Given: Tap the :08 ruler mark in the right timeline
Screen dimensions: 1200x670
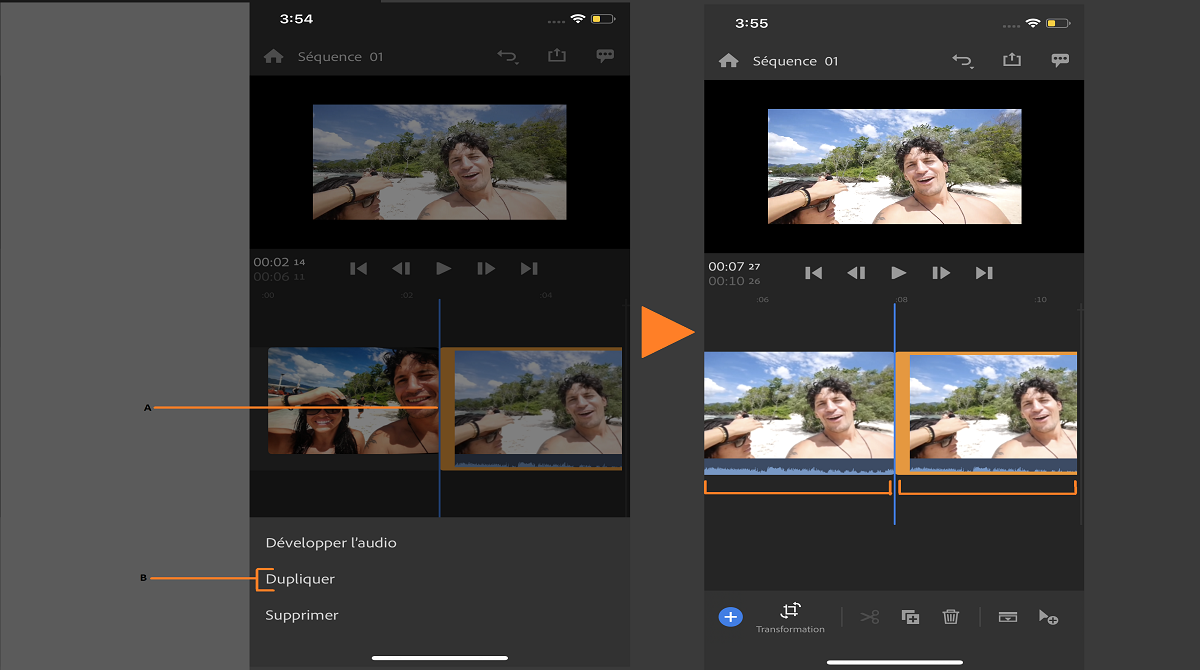Looking at the screenshot, I should point(901,300).
